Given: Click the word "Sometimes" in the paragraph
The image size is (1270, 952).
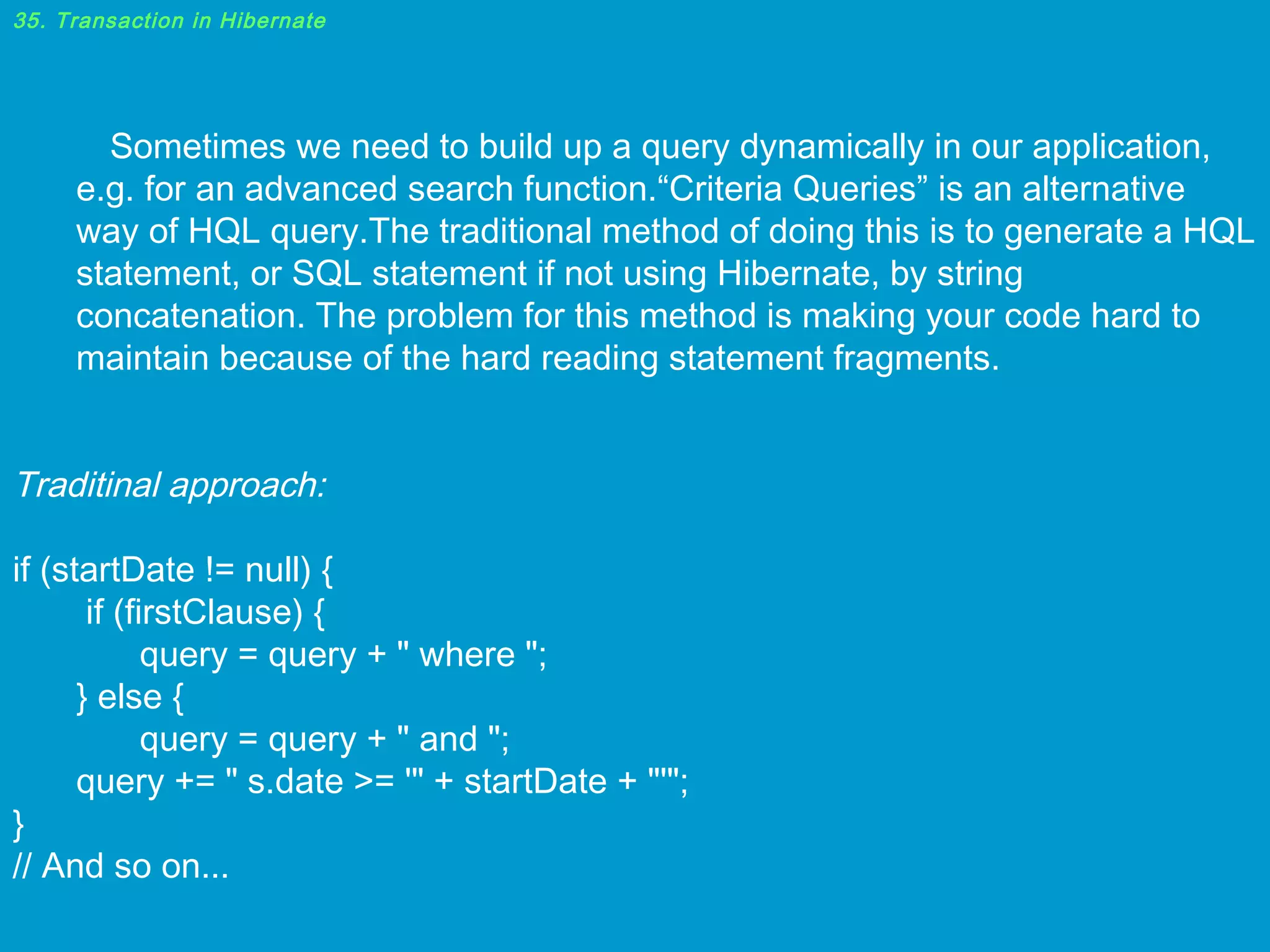Looking at the screenshot, I should [x=197, y=147].
